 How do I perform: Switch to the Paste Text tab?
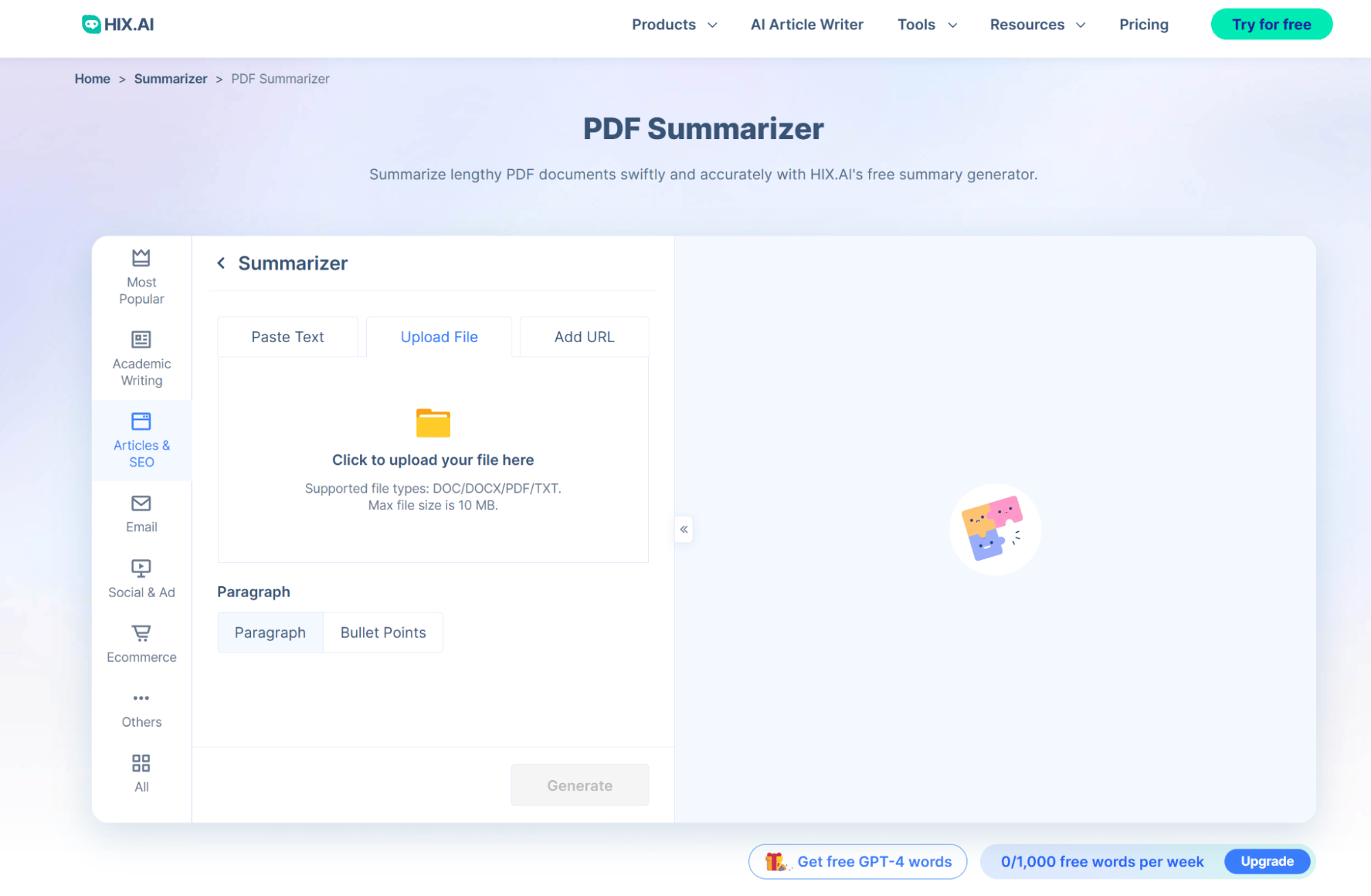coord(287,337)
